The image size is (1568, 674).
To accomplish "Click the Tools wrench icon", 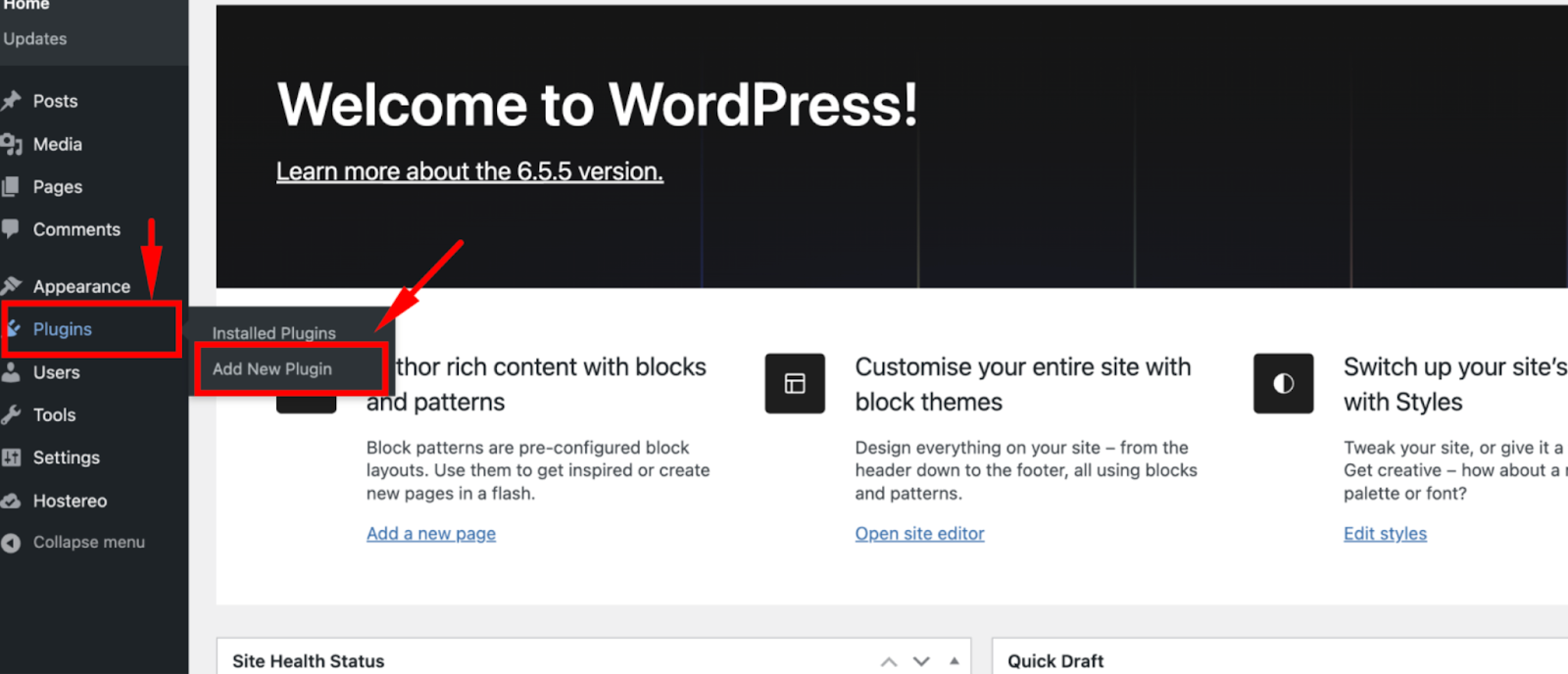I will 11,414.
